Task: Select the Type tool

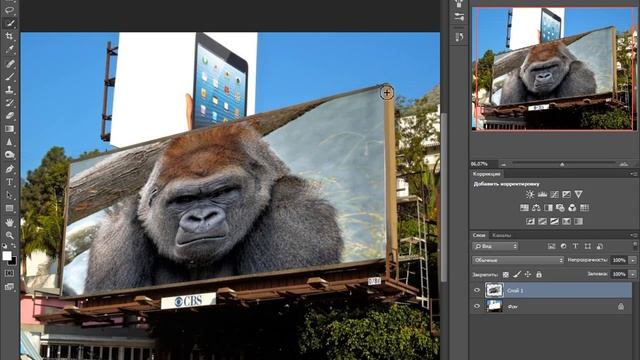Action: pos(9,182)
